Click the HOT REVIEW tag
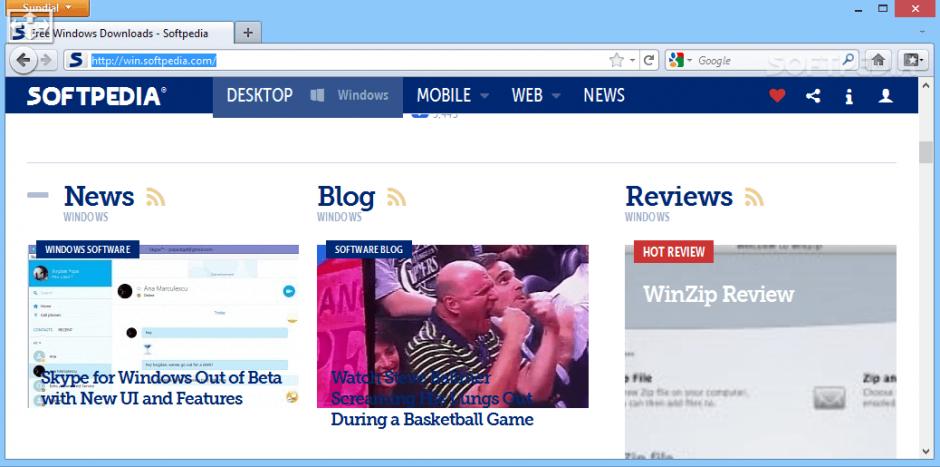The image size is (940, 467). click(673, 251)
